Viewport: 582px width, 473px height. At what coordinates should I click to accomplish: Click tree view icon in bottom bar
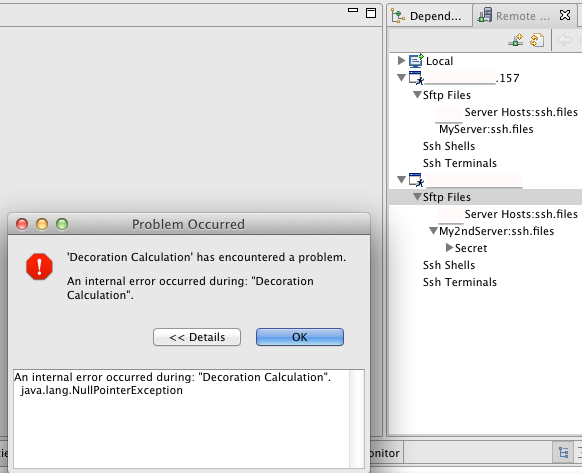click(x=563, y=453)
